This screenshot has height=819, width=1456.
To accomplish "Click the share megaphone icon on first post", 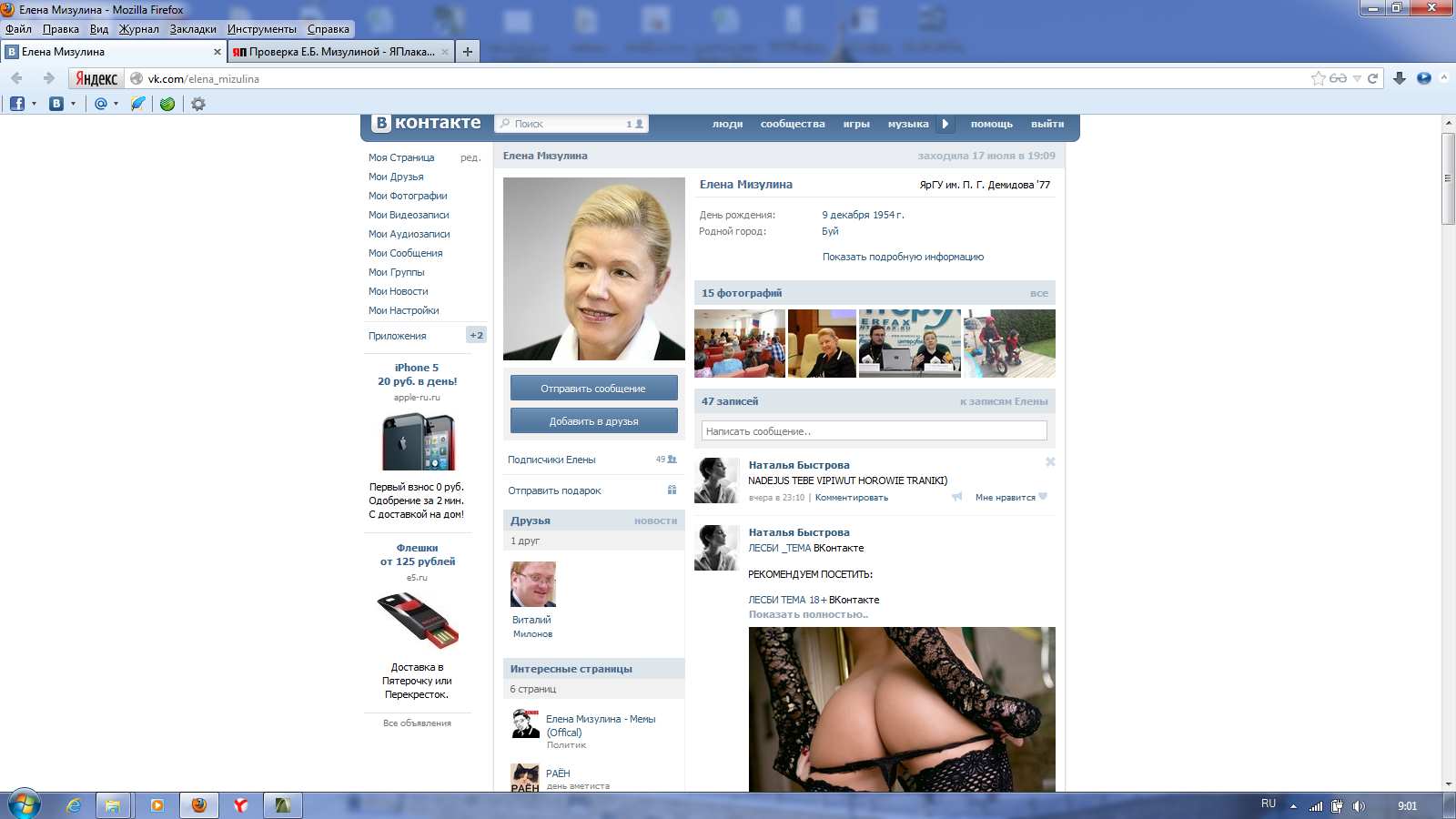I will click(x=956, y=497).
